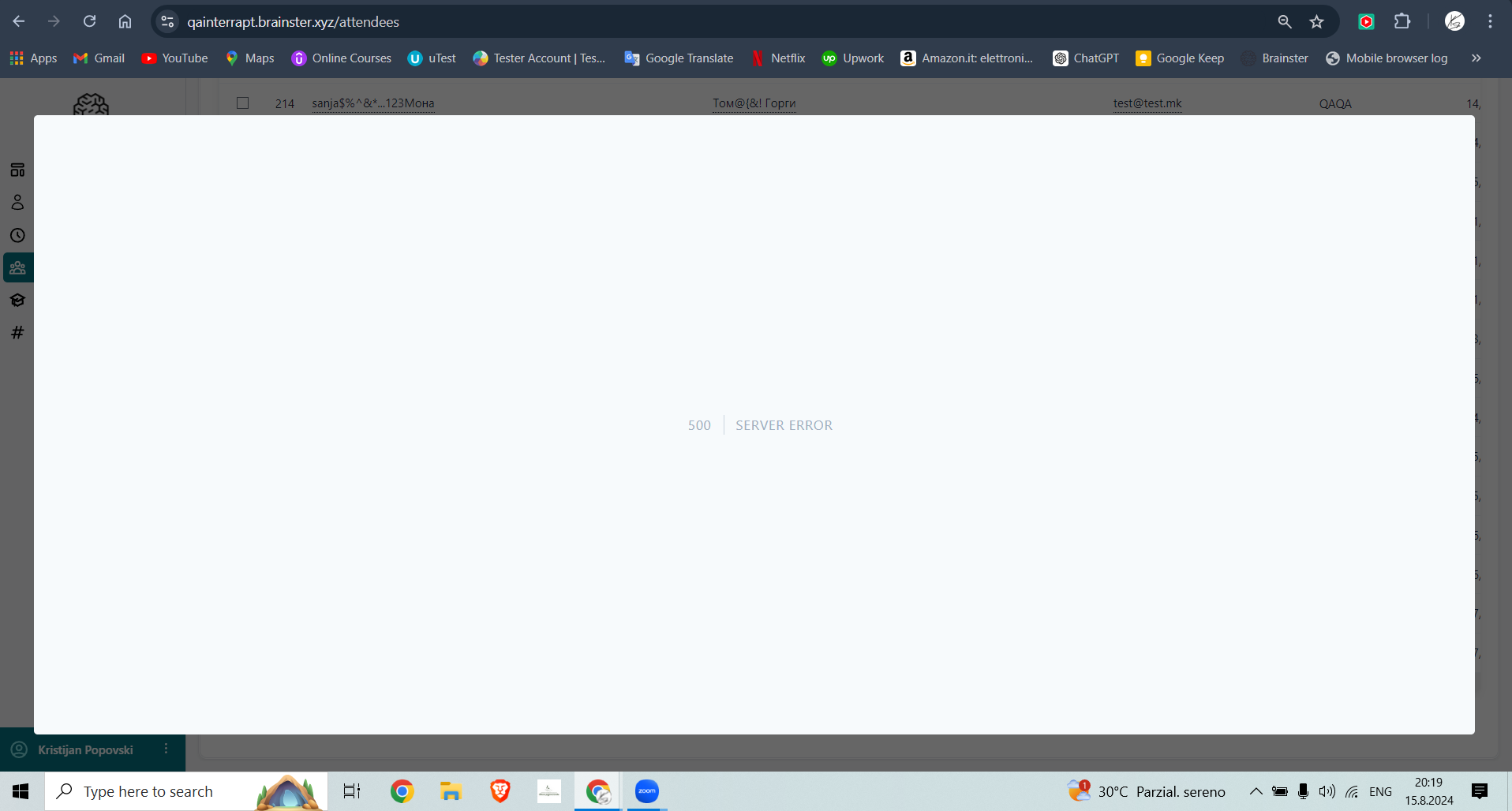The image size is (1512, 811).
Task: Reload the attendees page
Action: [x=90, y=22]
